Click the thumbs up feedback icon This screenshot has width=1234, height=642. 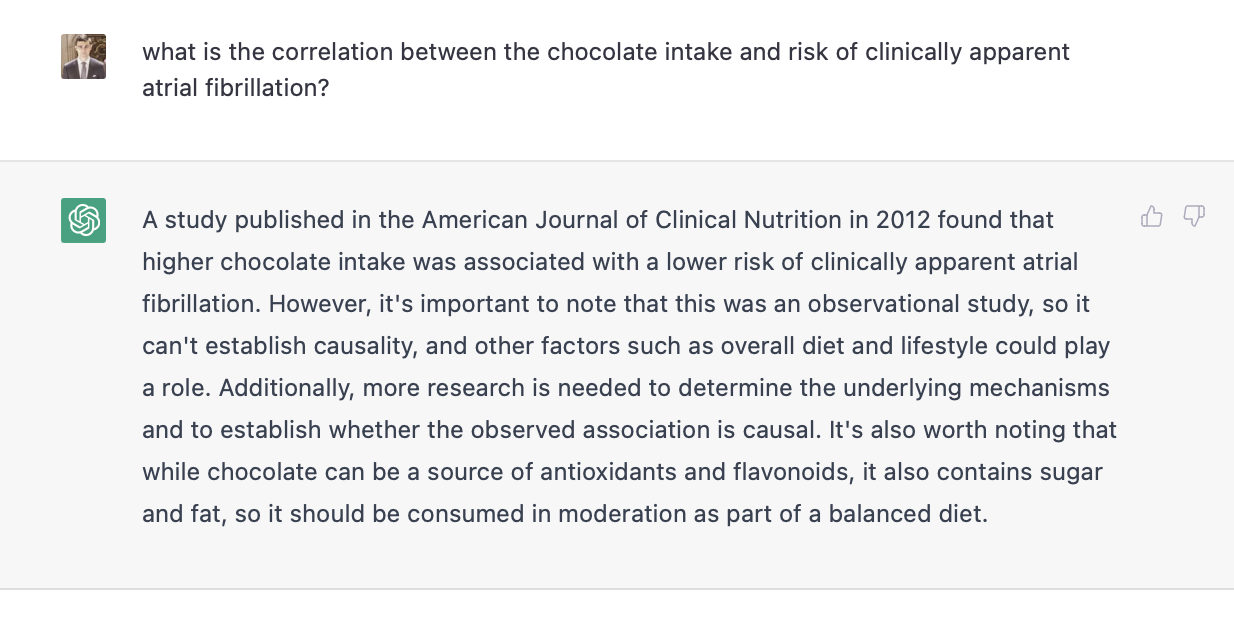[x=1152, y=216]
